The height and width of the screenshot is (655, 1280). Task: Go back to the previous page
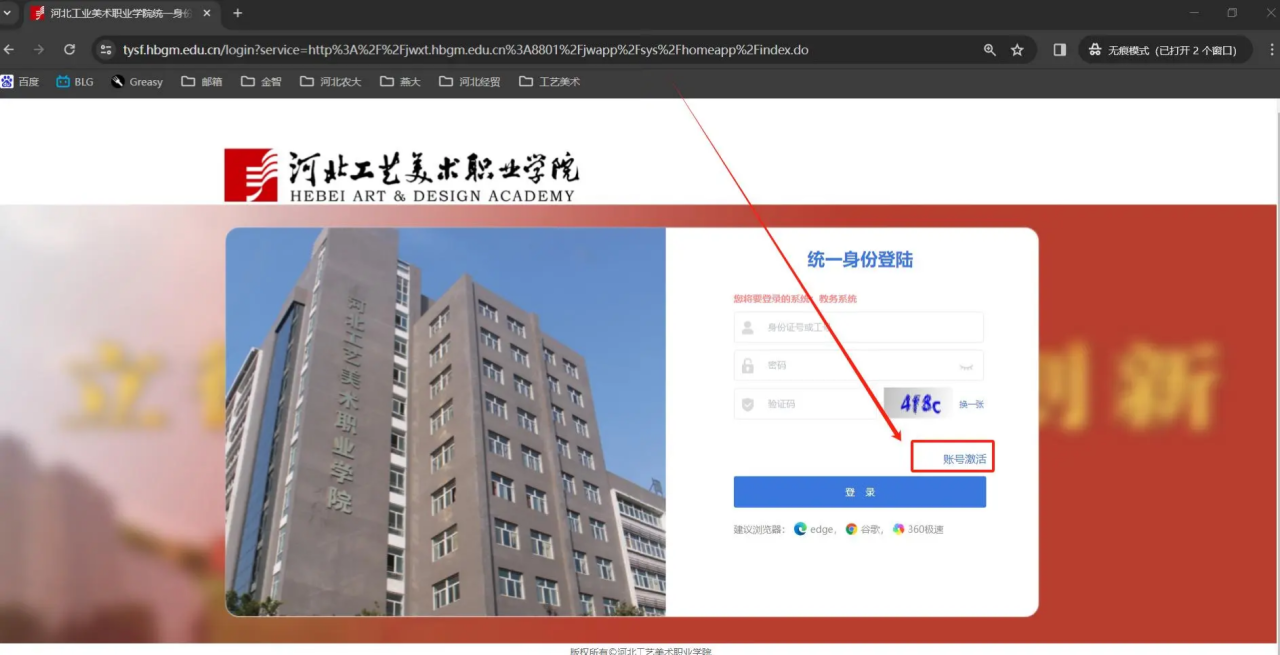coord(9,50)
